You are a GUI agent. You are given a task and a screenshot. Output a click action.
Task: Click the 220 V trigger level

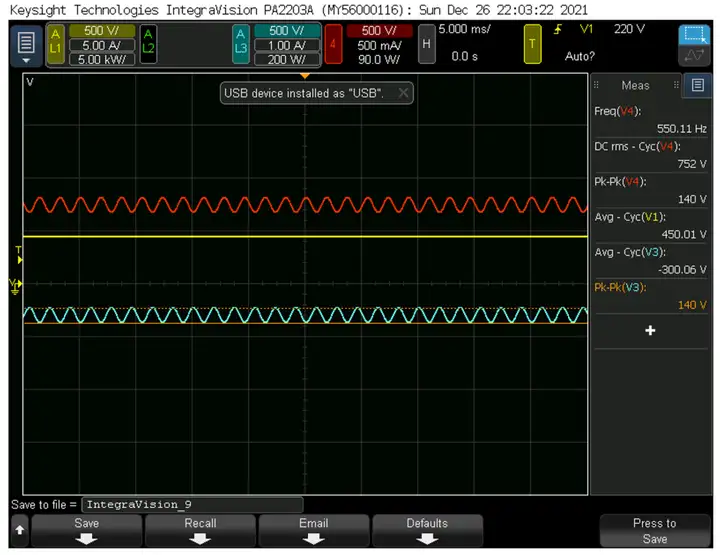pos(629,29)
